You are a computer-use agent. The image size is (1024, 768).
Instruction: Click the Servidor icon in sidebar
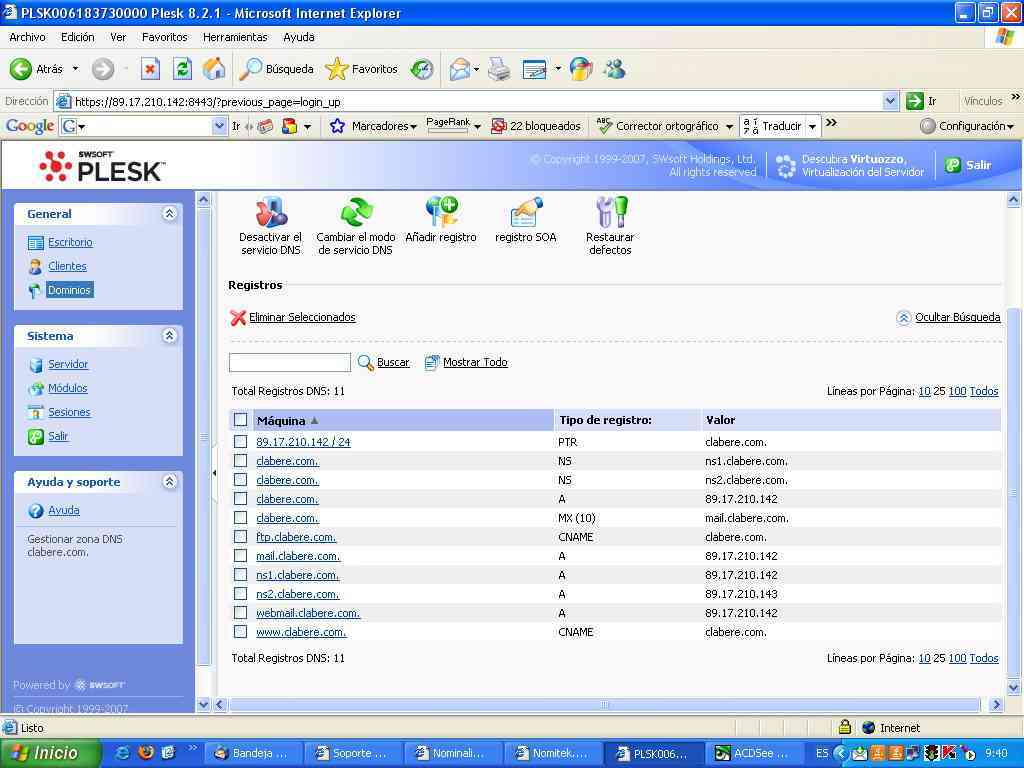tap(36, 364)
